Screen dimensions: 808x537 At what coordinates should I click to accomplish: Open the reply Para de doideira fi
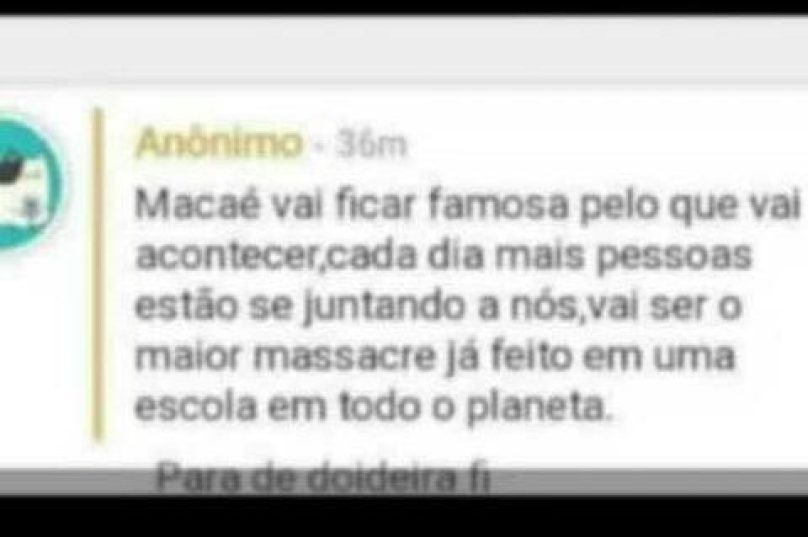(x=323, y=479)
